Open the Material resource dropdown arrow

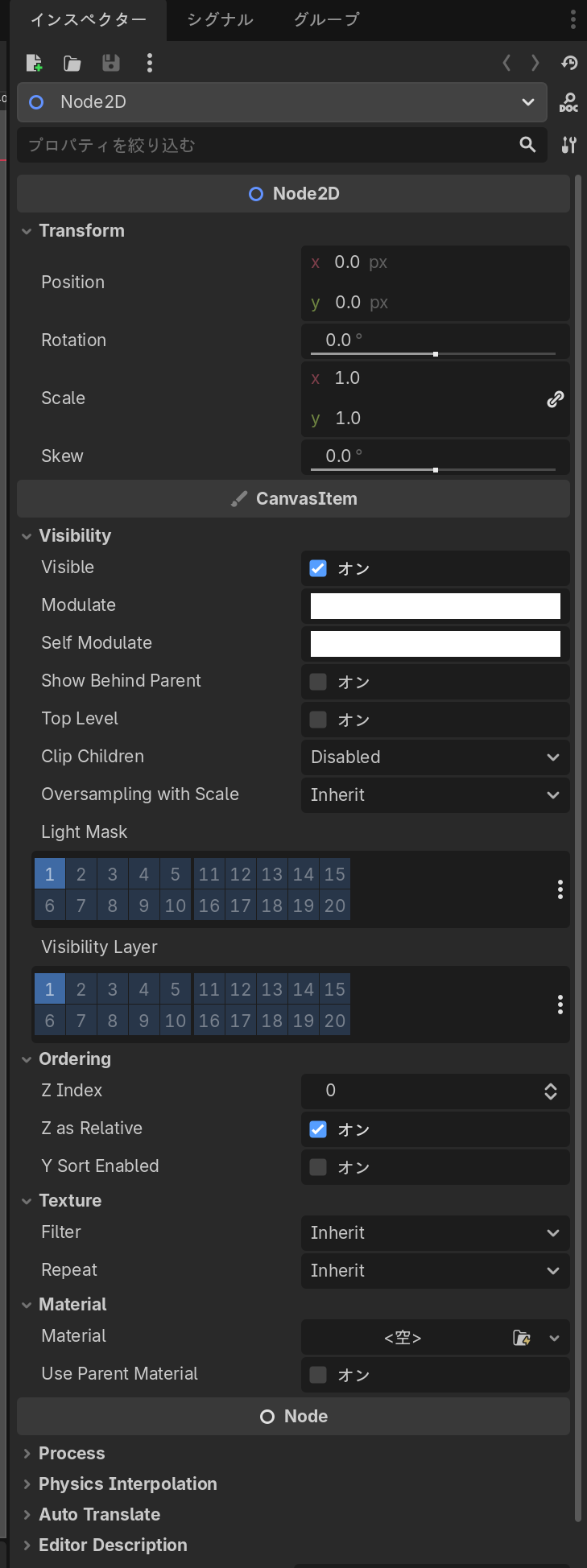[x=554, y=1338]
